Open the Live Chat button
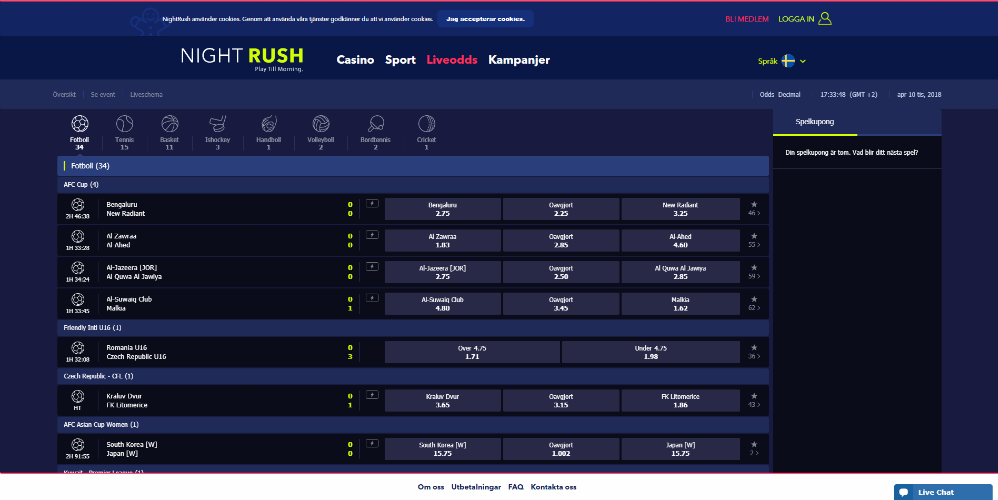The image size is (998, 500). point(943,492)
